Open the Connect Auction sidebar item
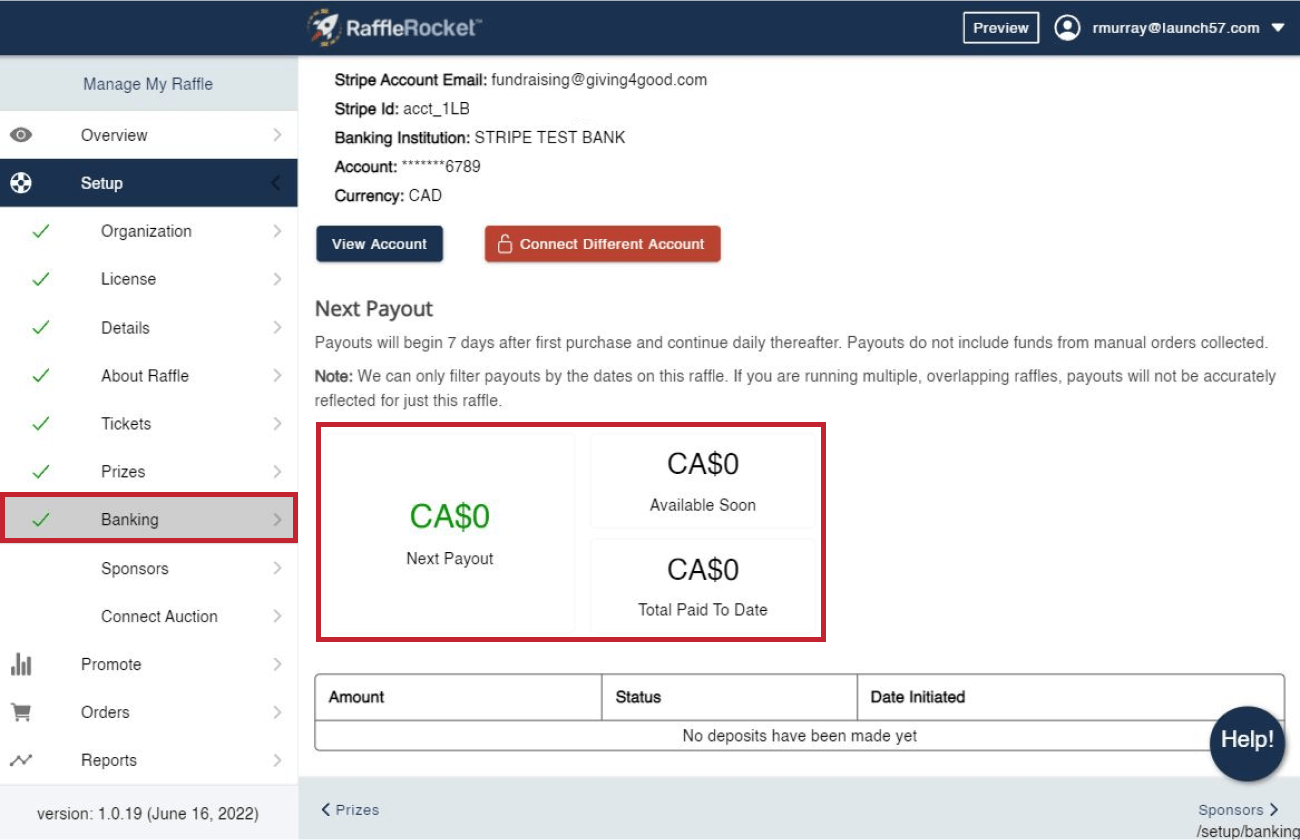The height and width of the screenshot is (840, 1300). (x=148, y=616)
